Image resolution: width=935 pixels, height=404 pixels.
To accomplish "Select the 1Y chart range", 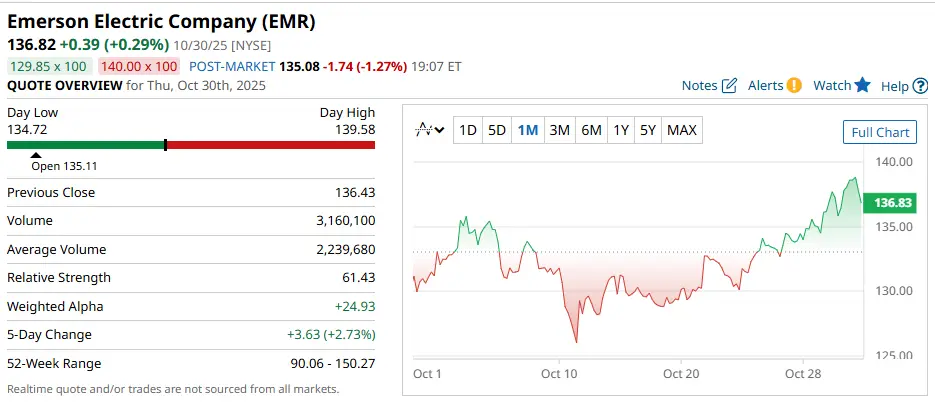I will click(x=621, y=130).
